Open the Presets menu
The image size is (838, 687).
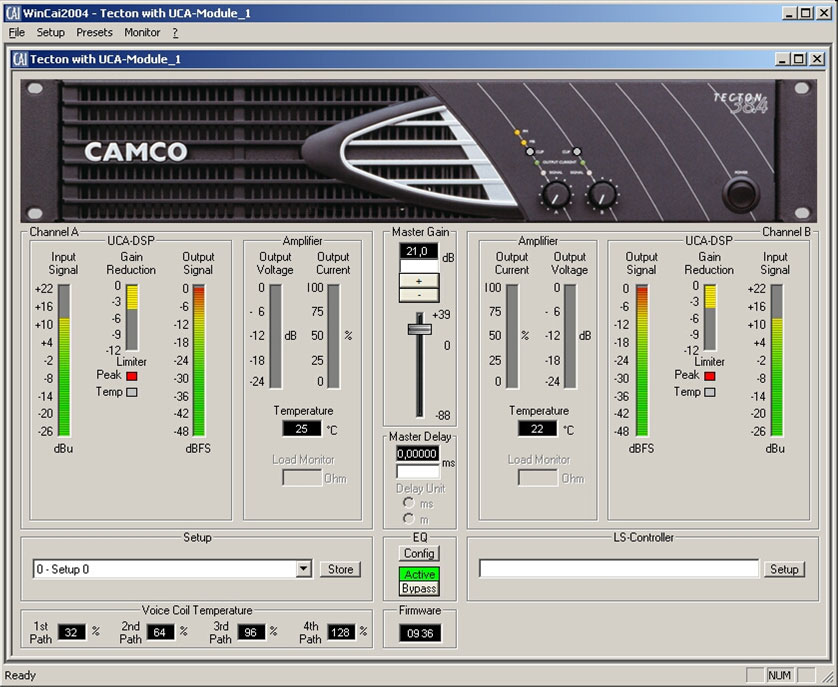pos(94,33)
